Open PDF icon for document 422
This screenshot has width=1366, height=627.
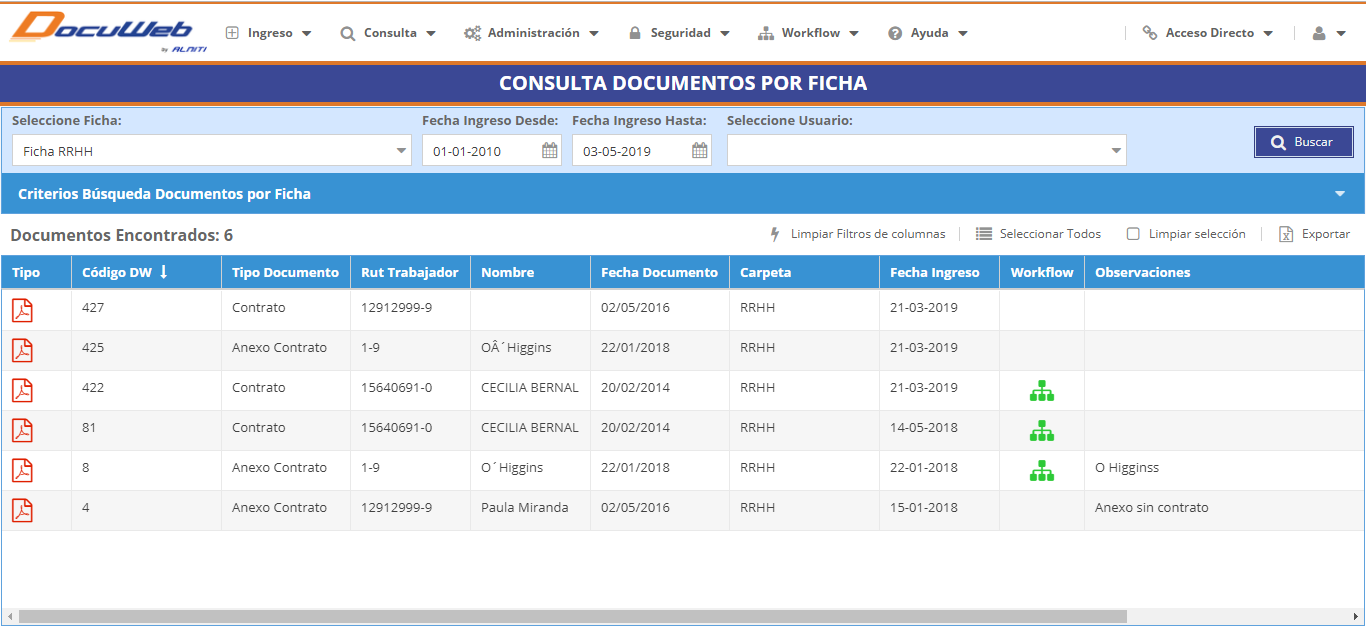(x=22, y=390)
